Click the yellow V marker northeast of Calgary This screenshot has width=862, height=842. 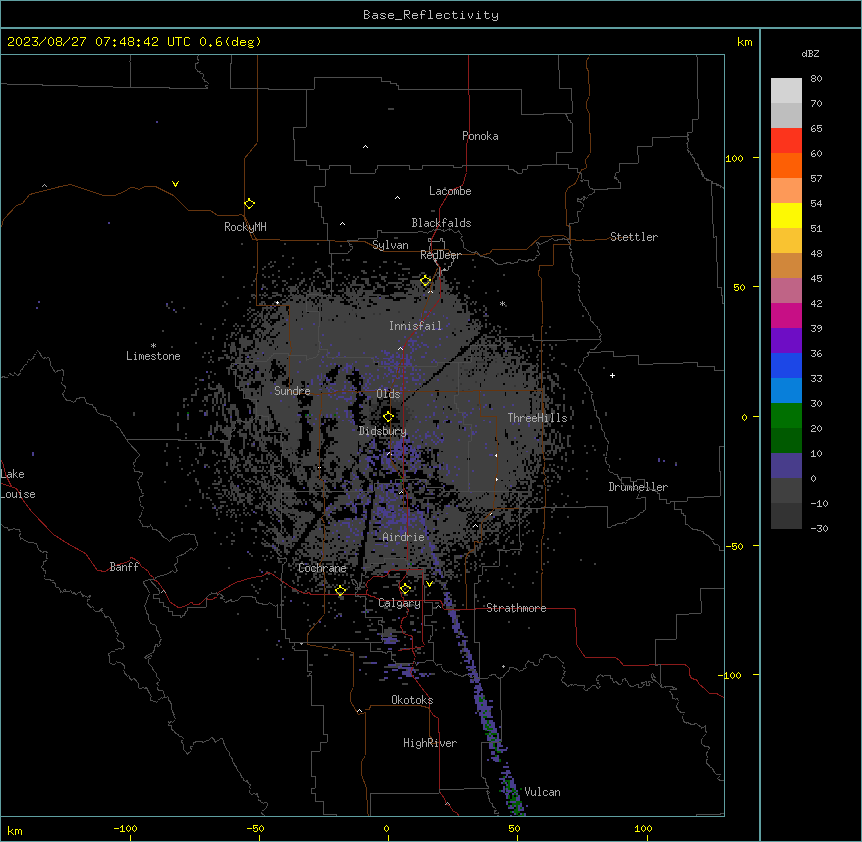pos(429,584)
